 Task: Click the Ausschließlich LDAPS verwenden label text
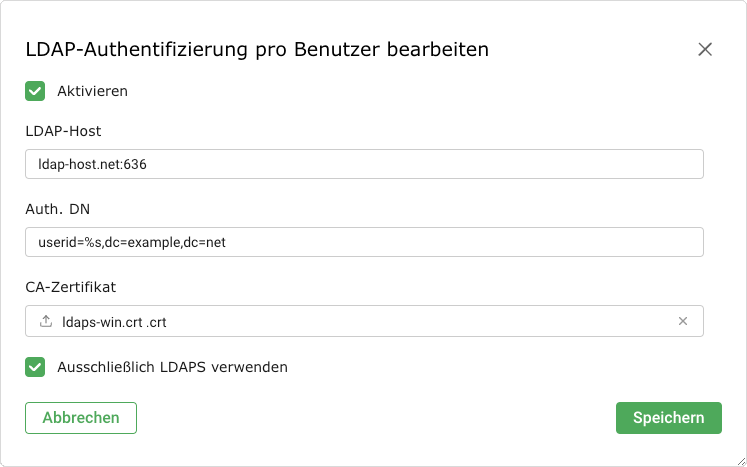tap(172, 367)
